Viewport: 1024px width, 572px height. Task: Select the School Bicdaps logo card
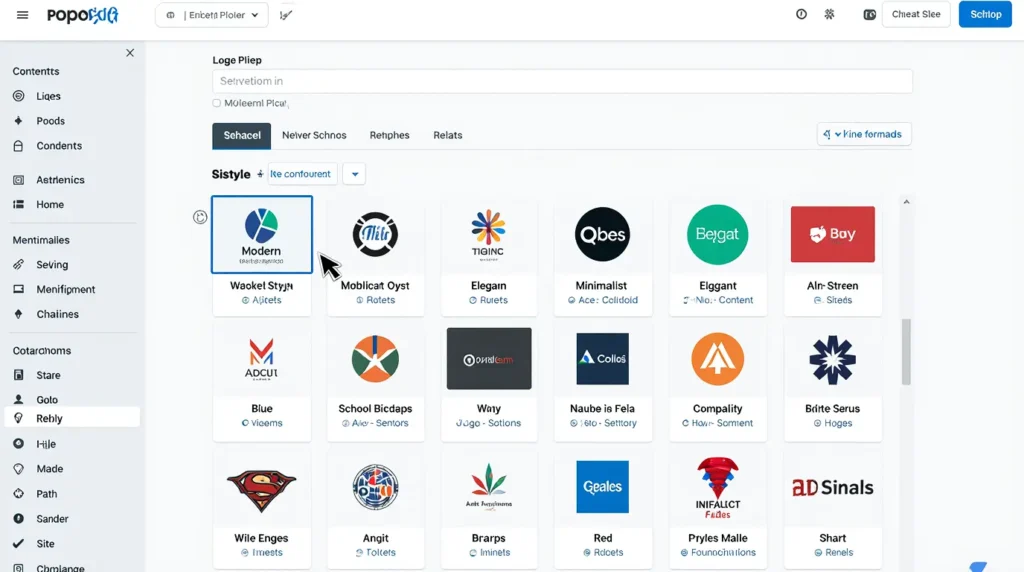coord(375,381)
